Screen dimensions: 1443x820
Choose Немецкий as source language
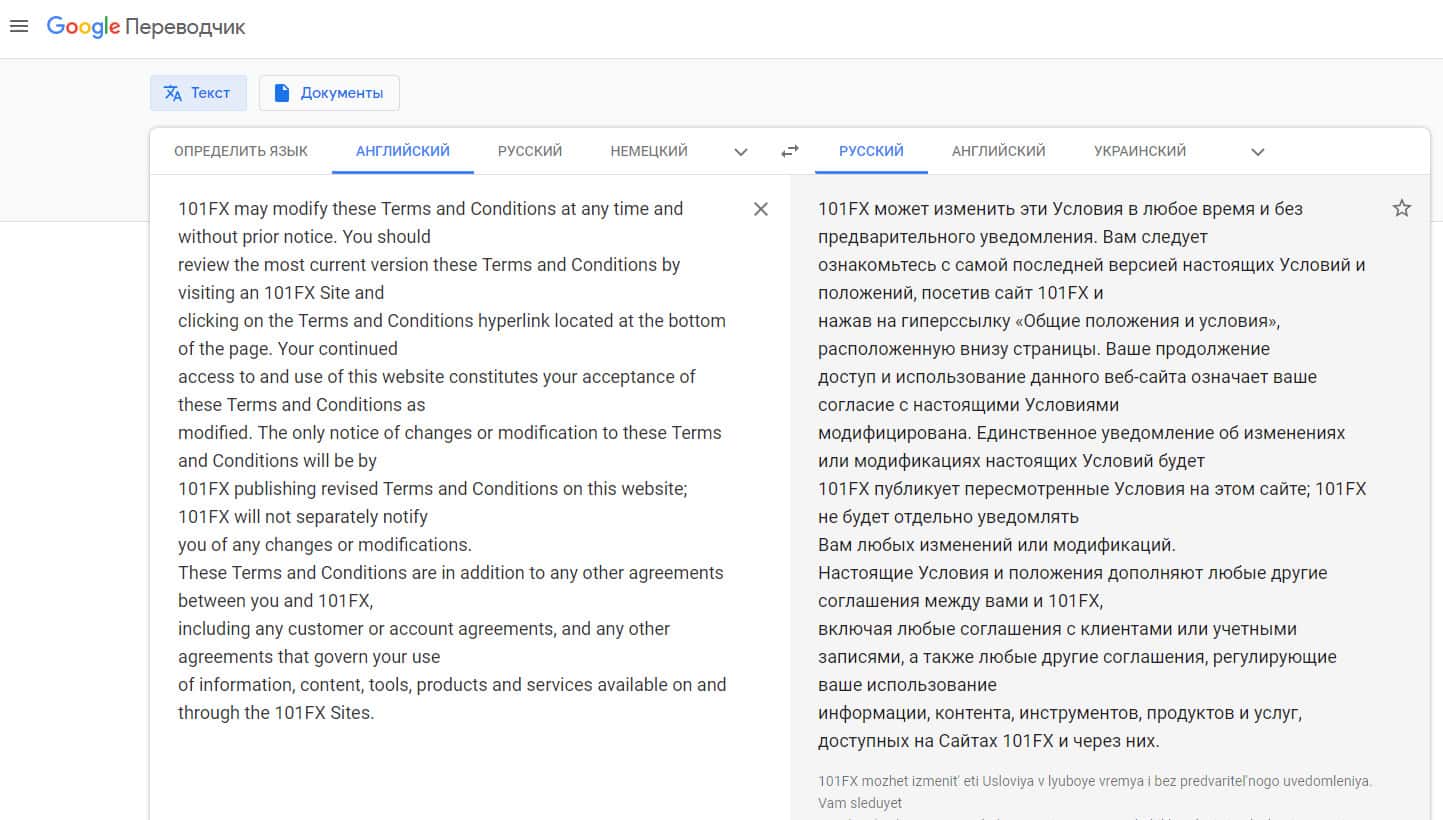pos(649,151)
